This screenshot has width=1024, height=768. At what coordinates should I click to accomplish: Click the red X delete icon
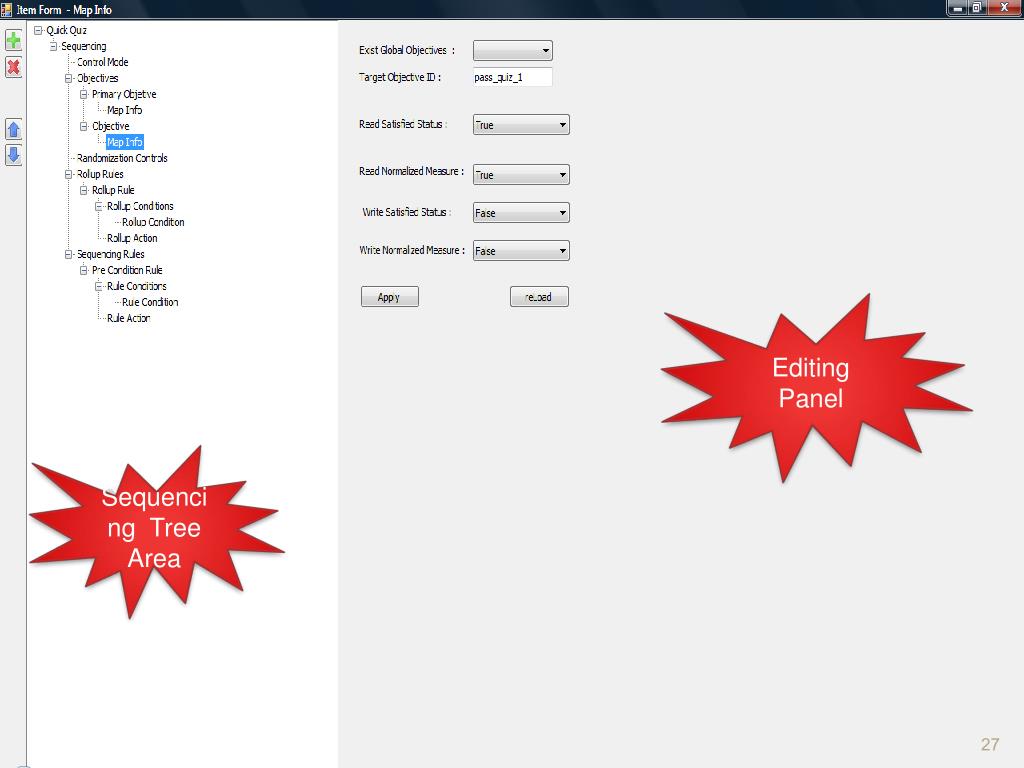point(13,67)
